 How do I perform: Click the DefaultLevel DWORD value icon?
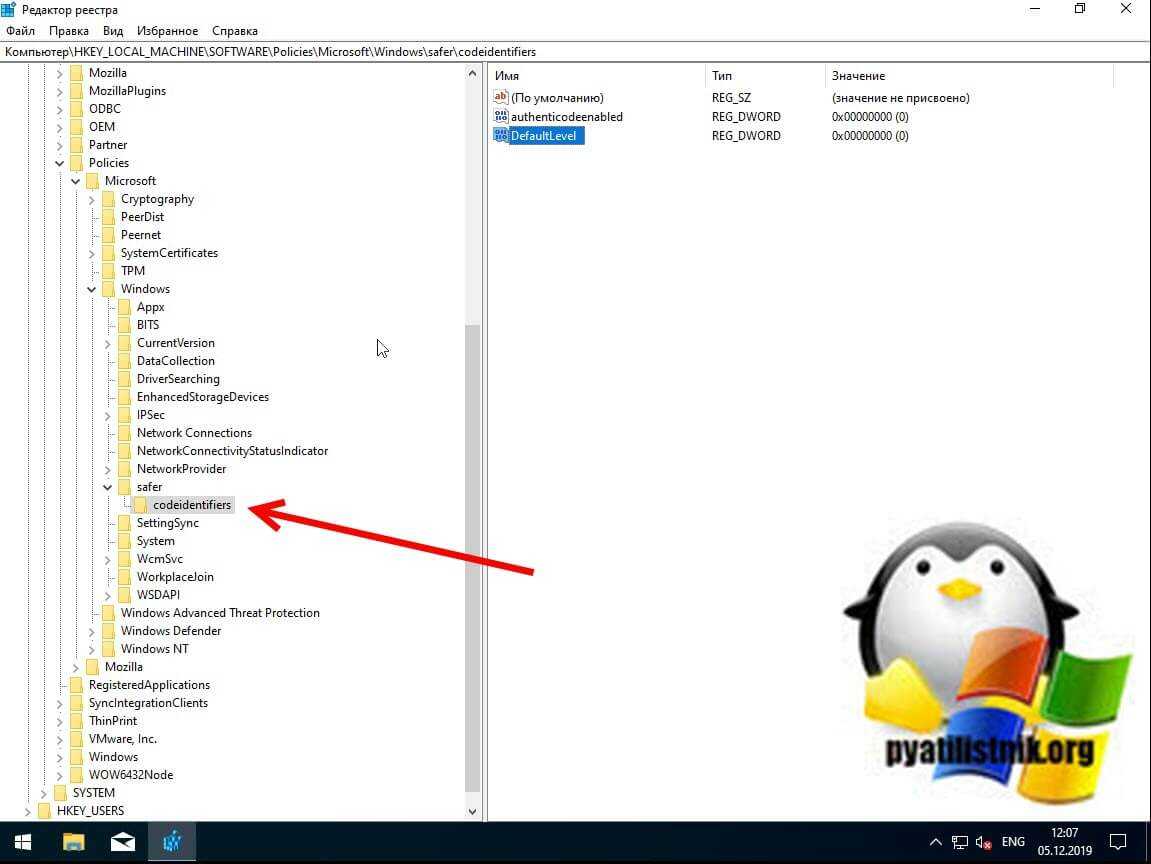(501, 135)
